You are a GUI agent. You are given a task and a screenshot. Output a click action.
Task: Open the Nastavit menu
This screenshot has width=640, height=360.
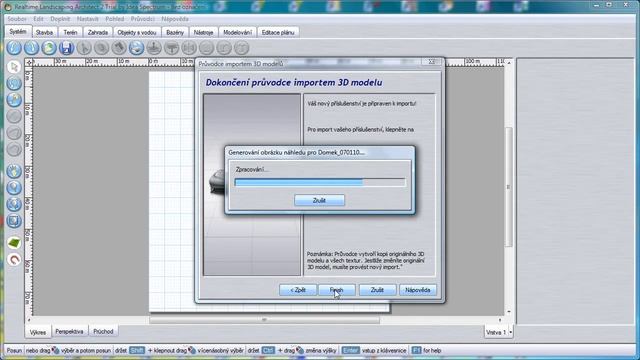87,19
